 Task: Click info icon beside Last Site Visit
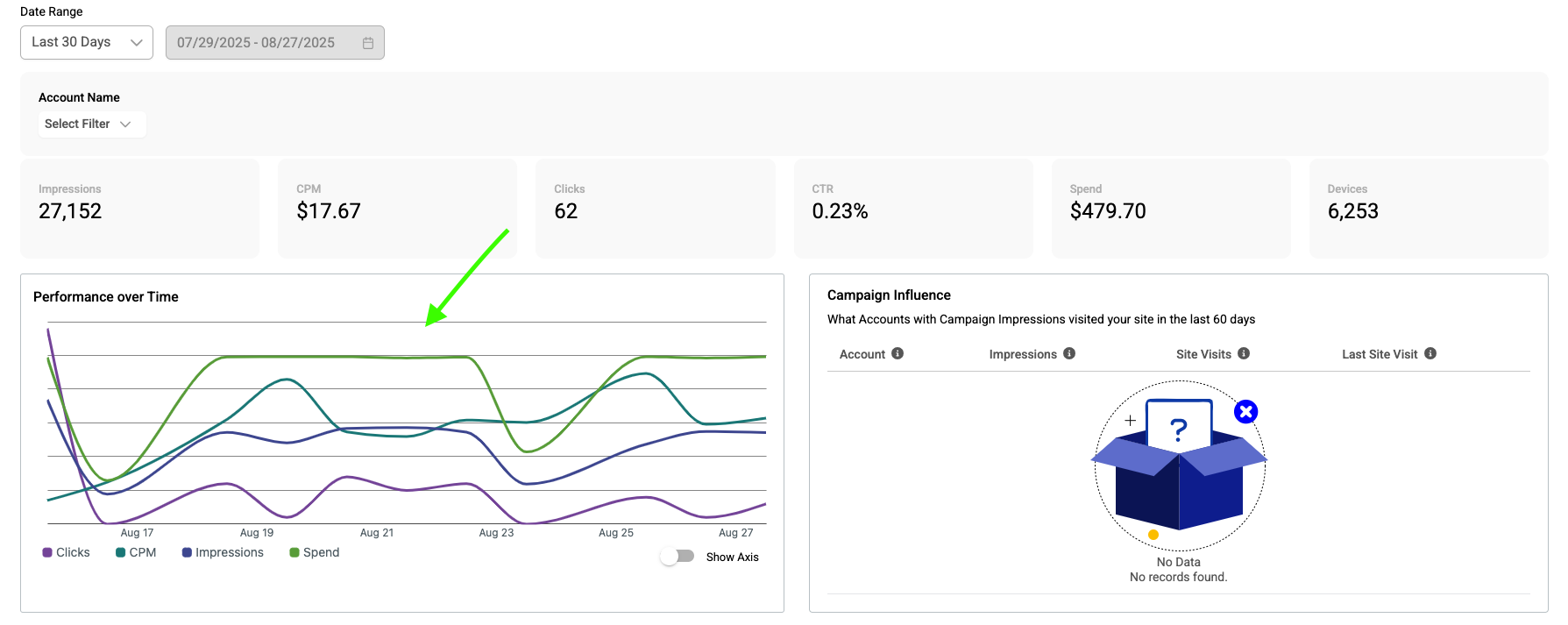(x=1430, y=353)
